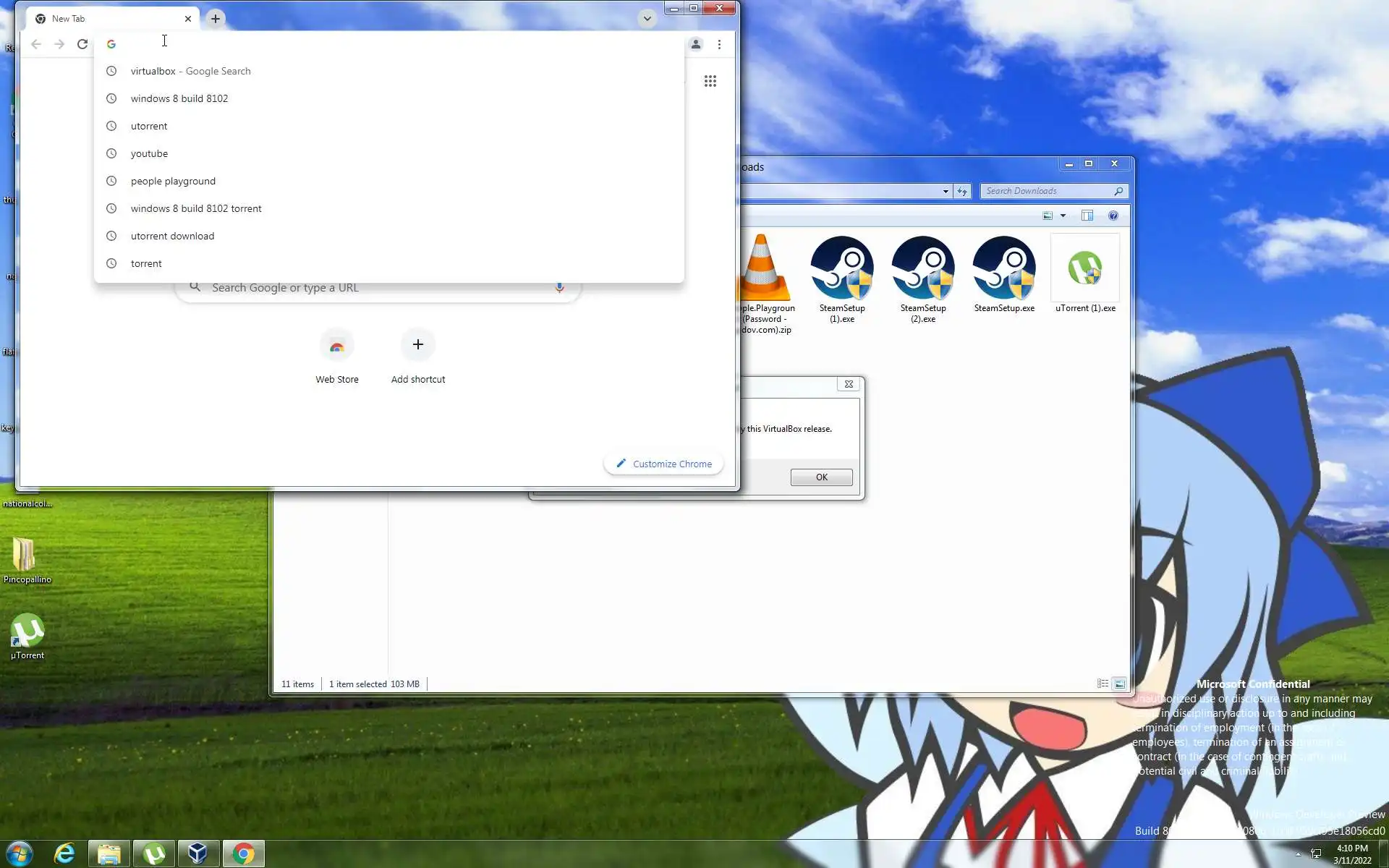Open the Google apps grid icon
This screenshot has height=868, width=1389.
pos(710,81)
